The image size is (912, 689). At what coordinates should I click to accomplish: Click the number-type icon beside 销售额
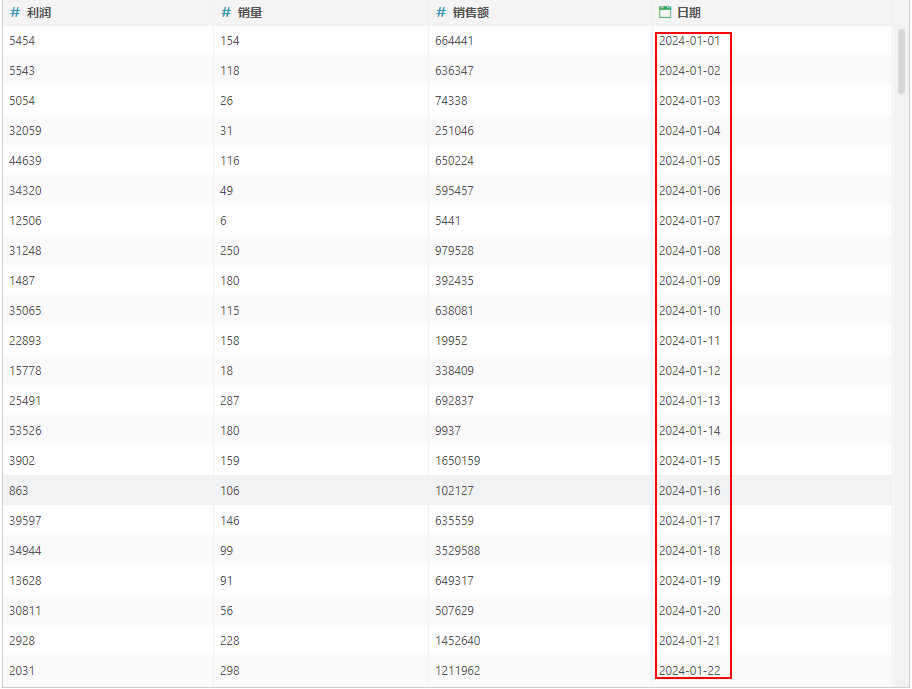click(x=441, y=13)
